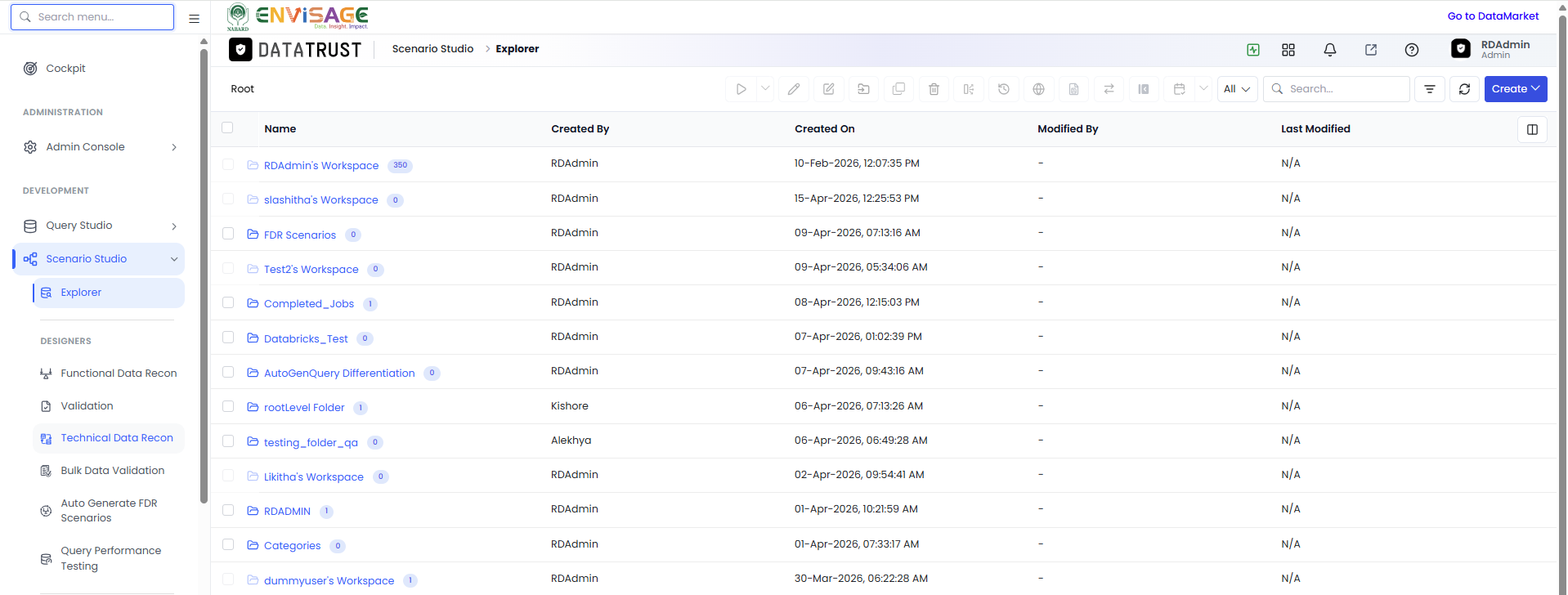Click the version history clock icon
The width and height of the screenshot is (1568, 595).
click(1004, 89)
